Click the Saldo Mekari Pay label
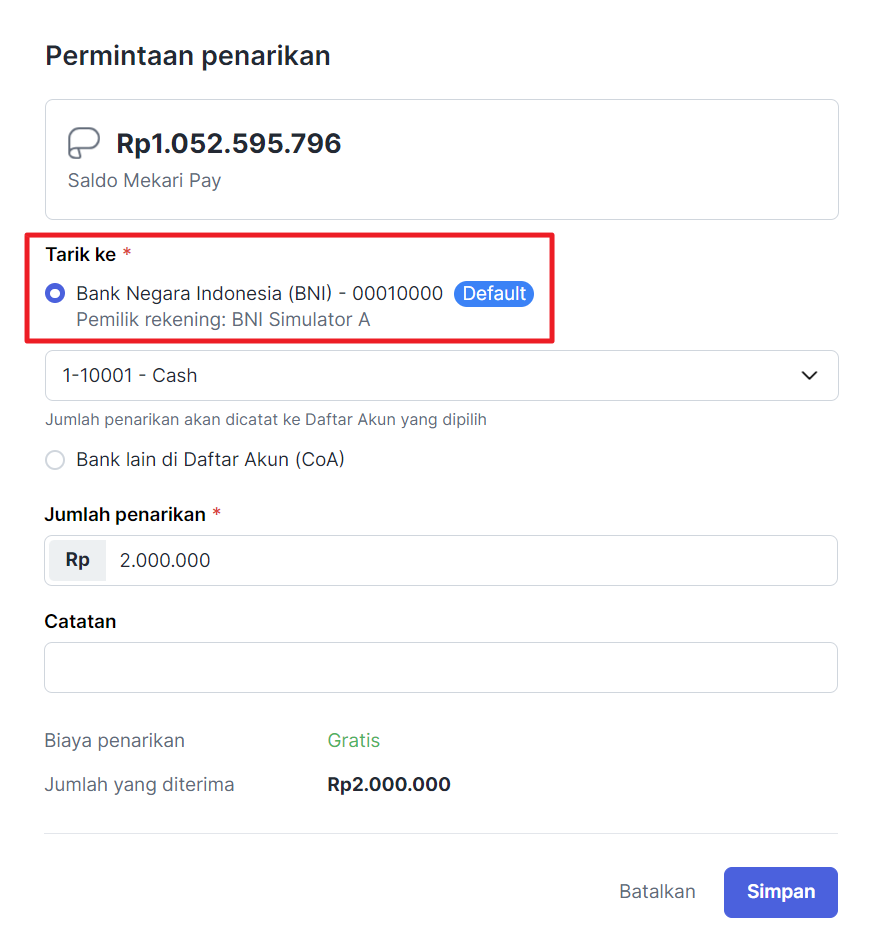872x933 pixels. [x=144, y=181]
